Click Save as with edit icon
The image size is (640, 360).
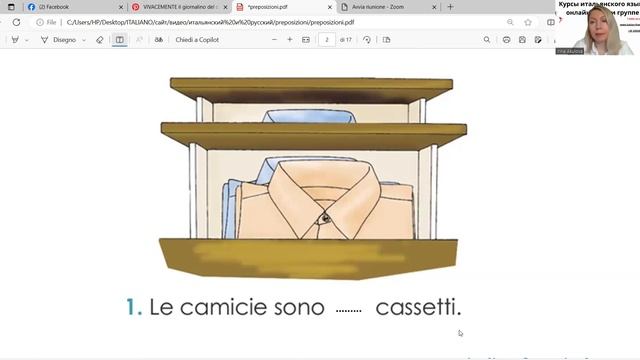point(538,40)
